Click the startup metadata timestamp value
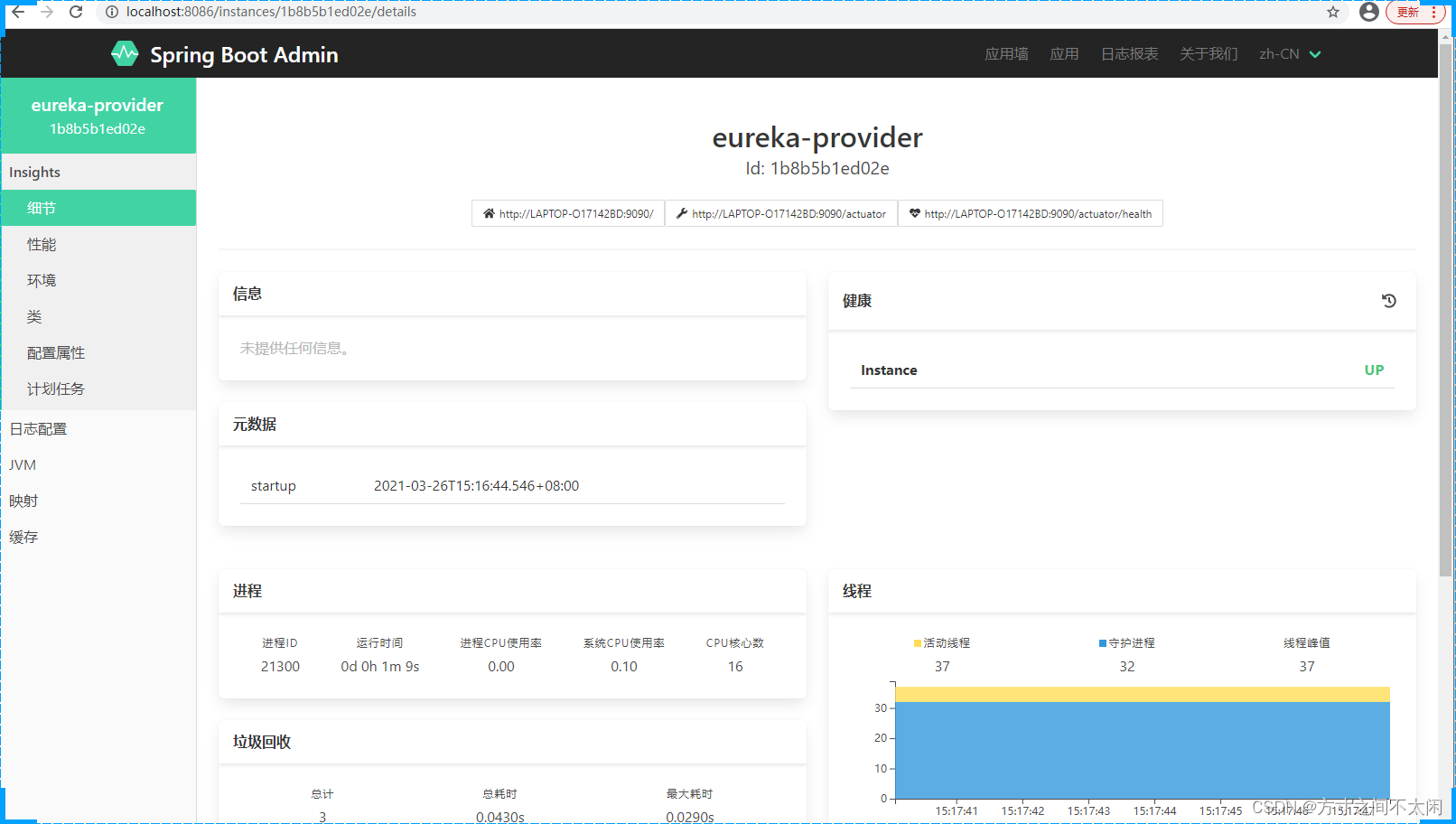The image size is (1456, 824). tap(476, 485)
